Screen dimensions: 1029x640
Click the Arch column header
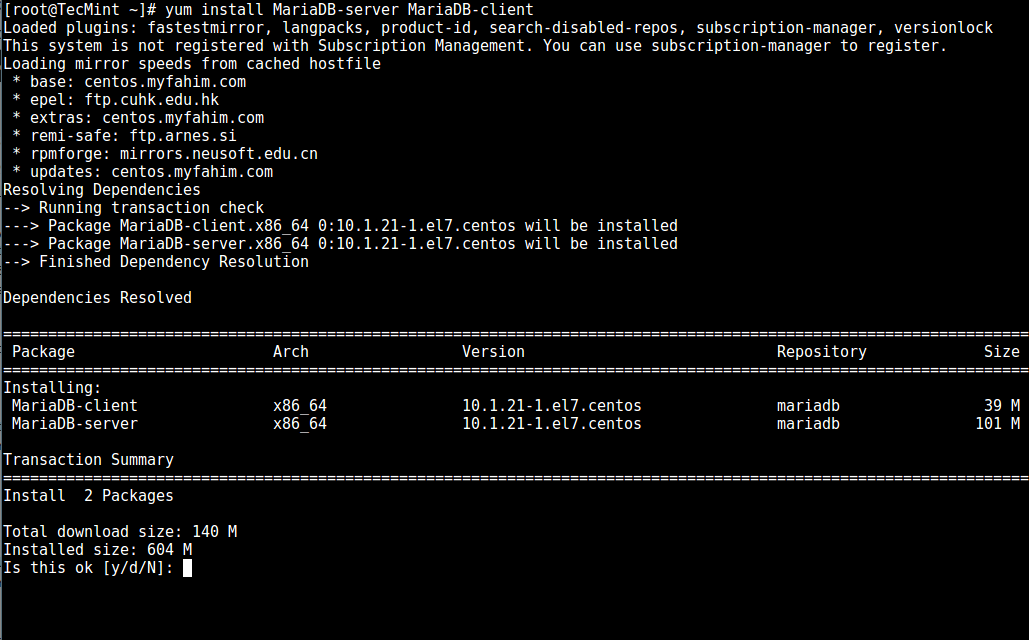[x=291, y=351]
